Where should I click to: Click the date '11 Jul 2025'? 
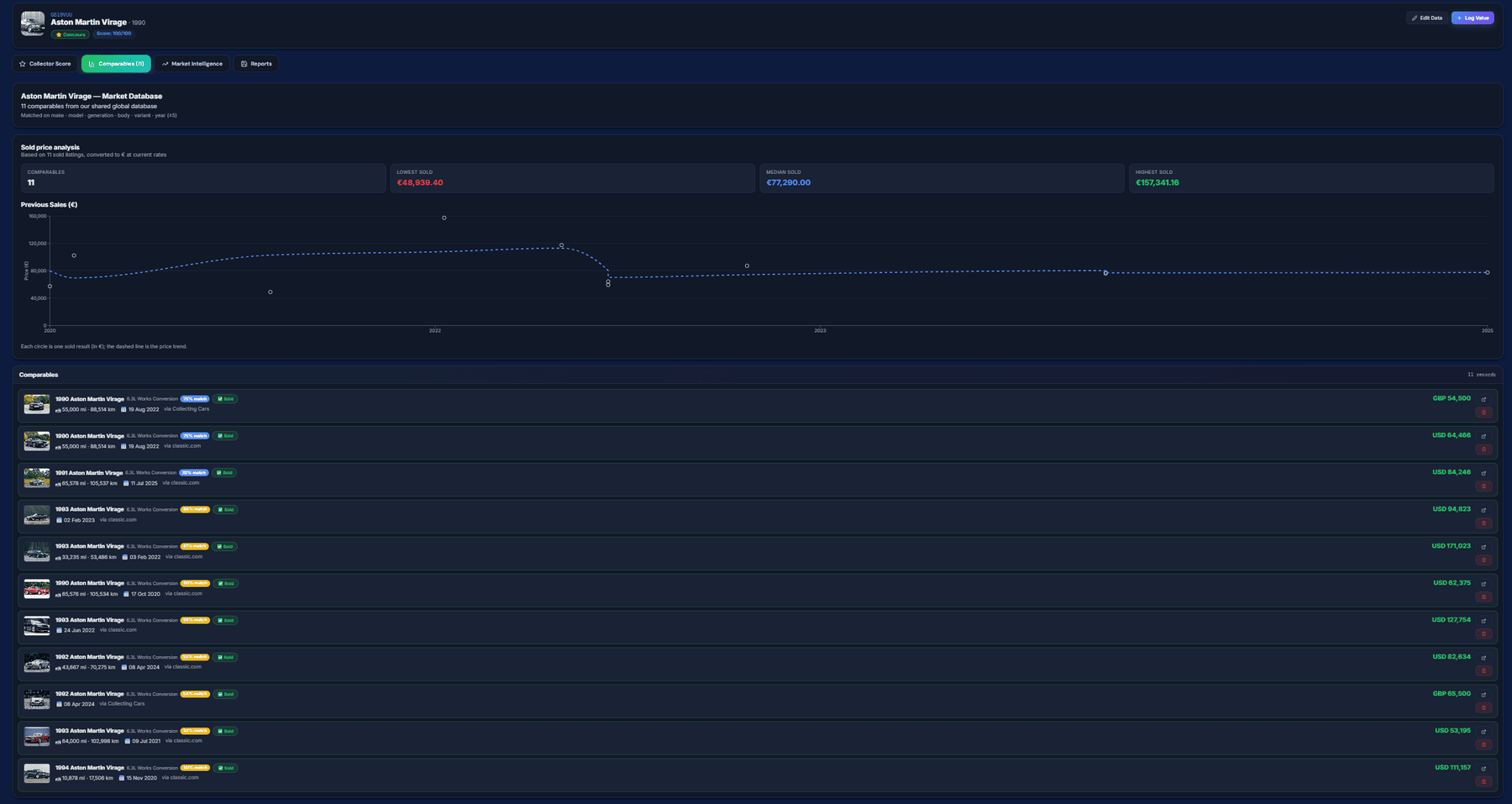tap(144, 483)
